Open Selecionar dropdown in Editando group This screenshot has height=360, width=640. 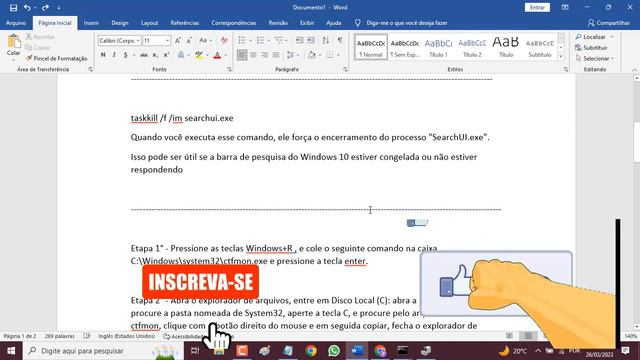[595, 58]
